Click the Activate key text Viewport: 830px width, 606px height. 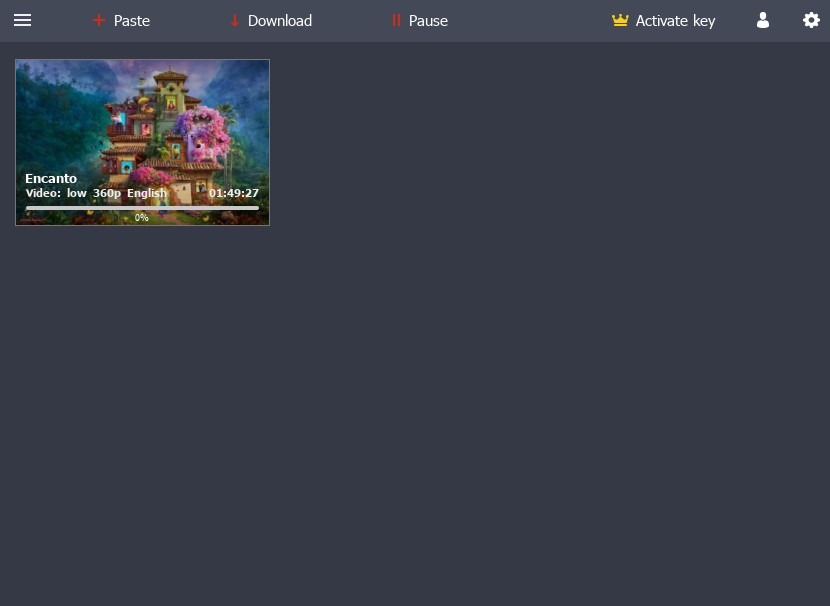pos(675,21)
